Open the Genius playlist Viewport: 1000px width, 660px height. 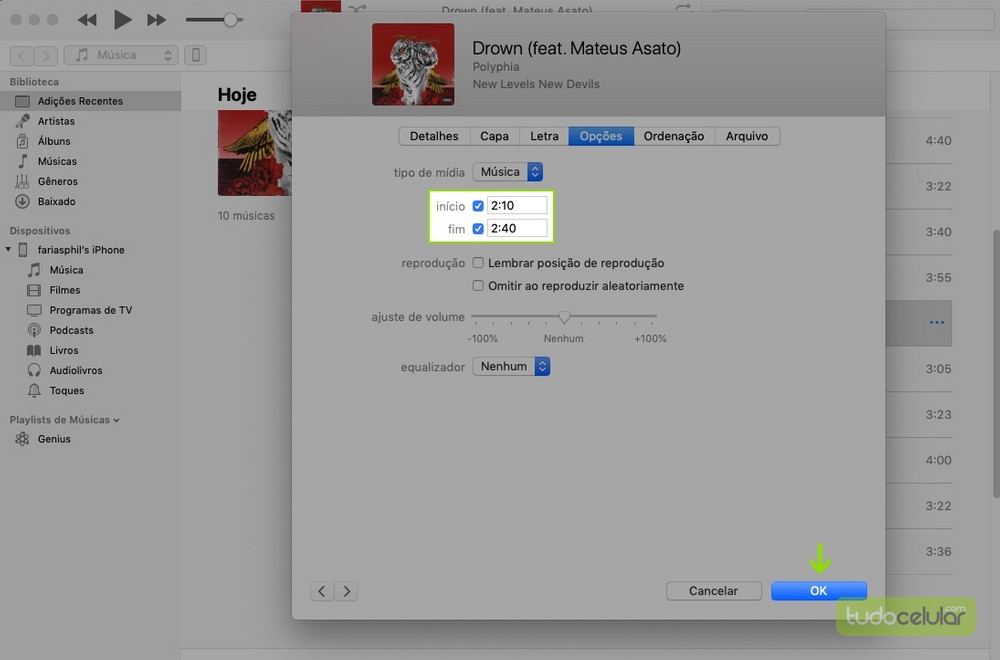tap(54, 439)
